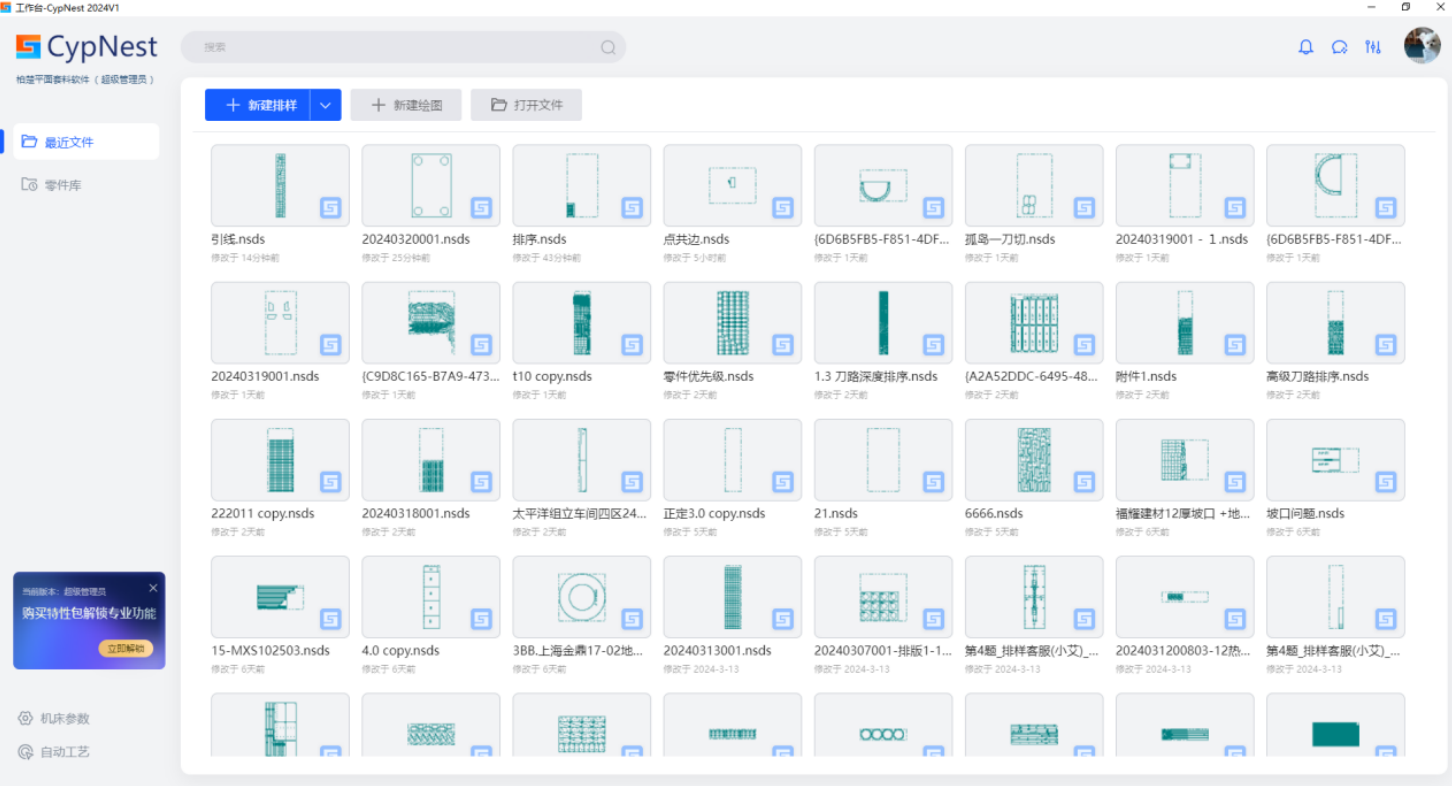Image resolution: width=1452 pixels, height=786 pixels.
Task: Click the 打开文件 button
Action: point(526,105)
